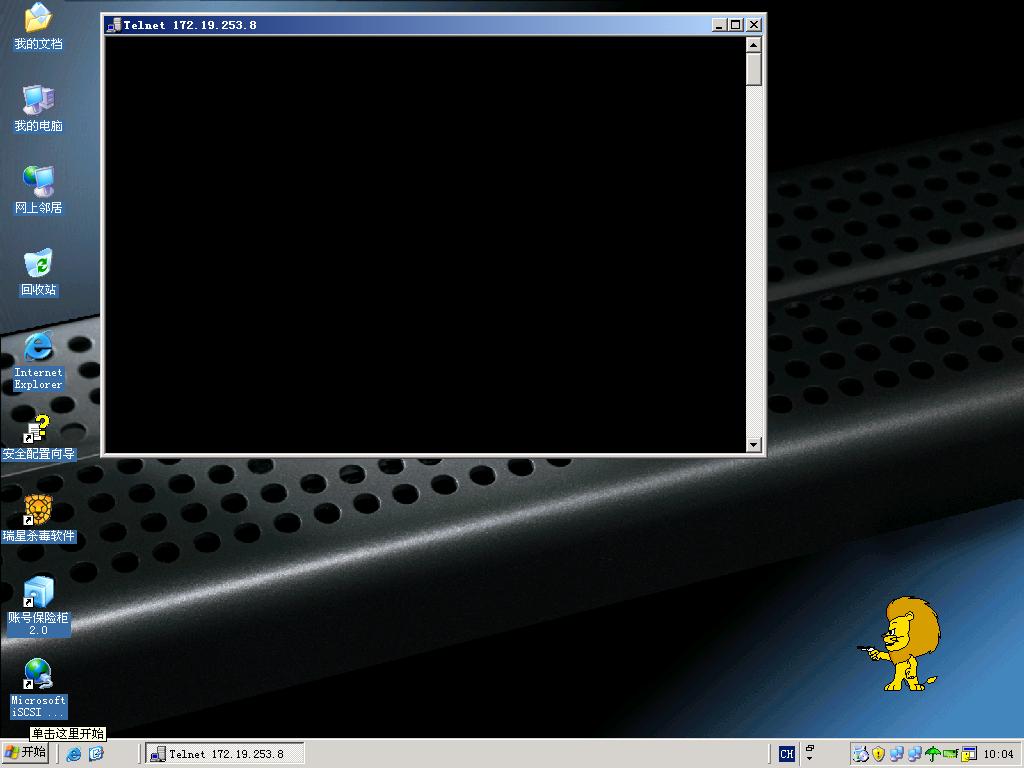Screen dimensions: 1024x768
Task: Click the second quick launch icon beside IE
Action: pos(96,754)
